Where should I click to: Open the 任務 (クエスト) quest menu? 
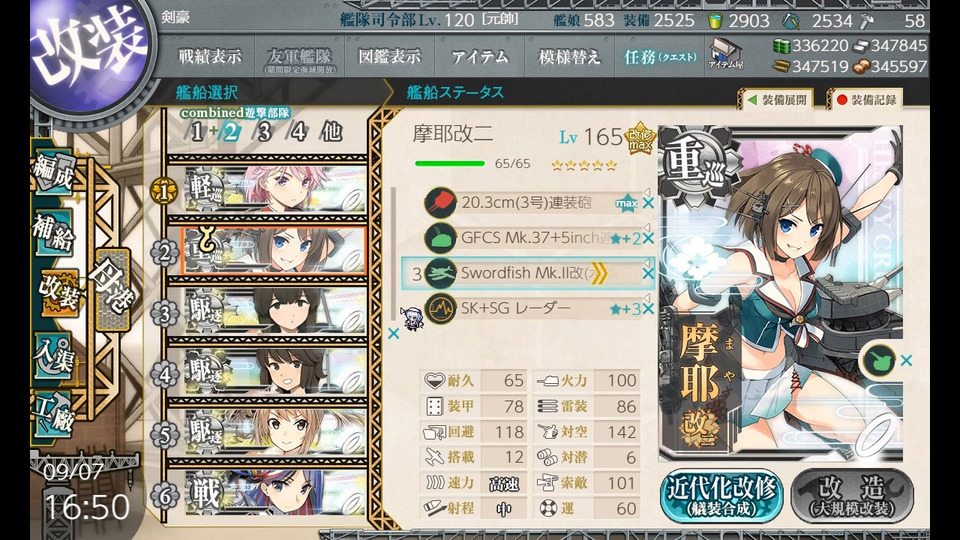pyautogui.click(x=660, y=57)
